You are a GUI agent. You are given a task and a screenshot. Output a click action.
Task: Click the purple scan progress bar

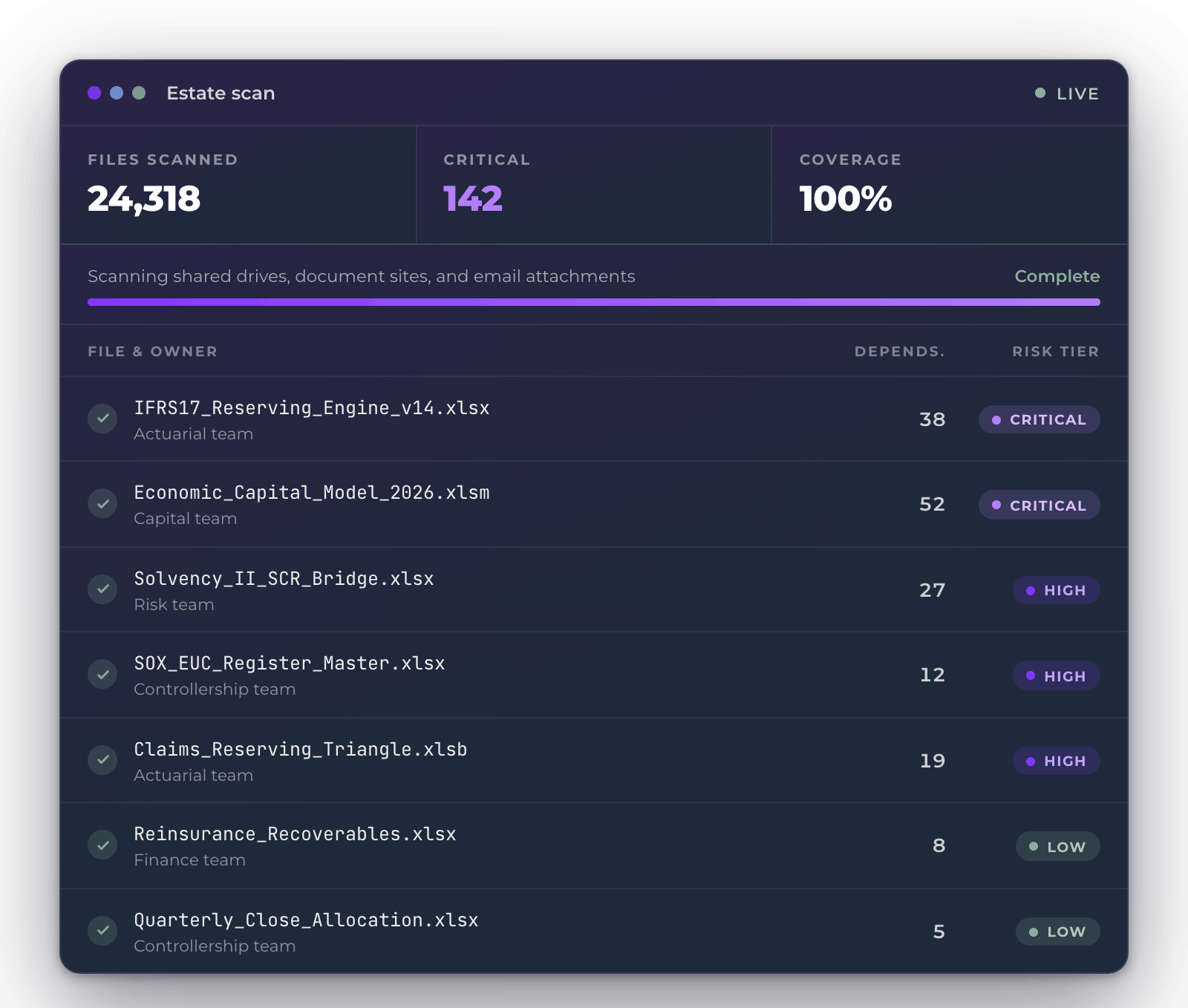[594, 302]
